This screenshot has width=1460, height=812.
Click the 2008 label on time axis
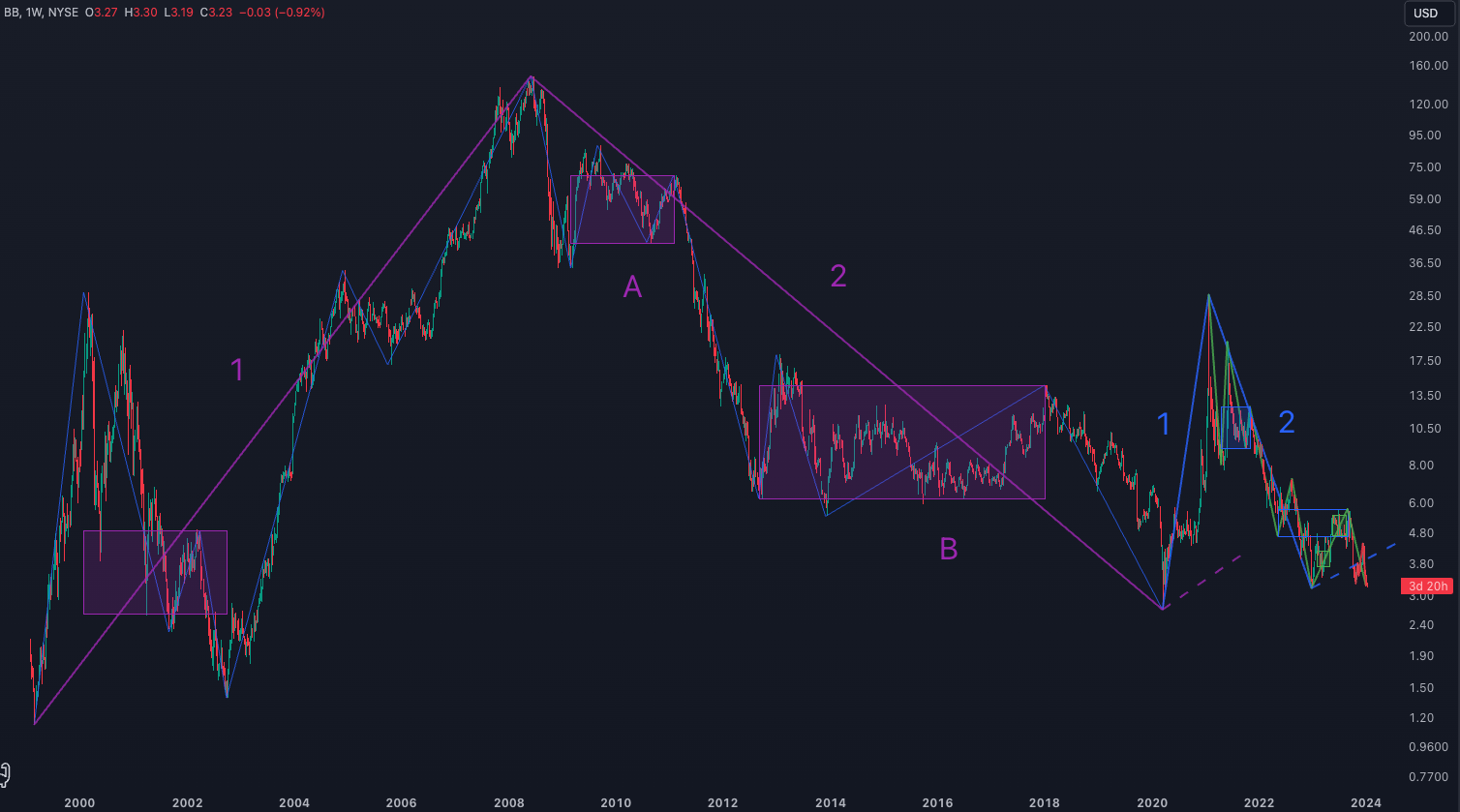(509, 802)
